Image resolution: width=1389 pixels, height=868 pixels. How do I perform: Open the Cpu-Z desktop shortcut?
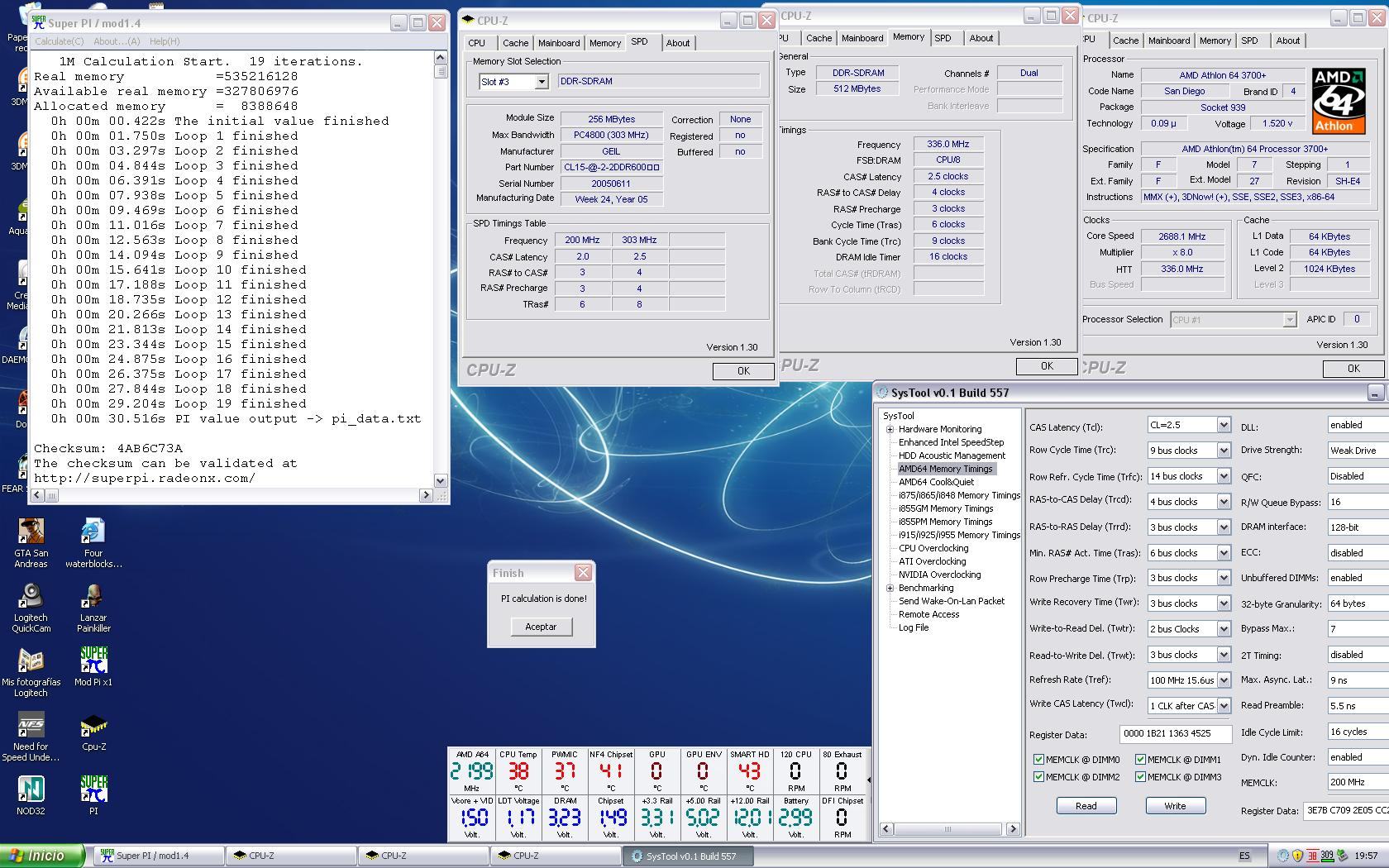pyautogui.click(x=93, y=726)
